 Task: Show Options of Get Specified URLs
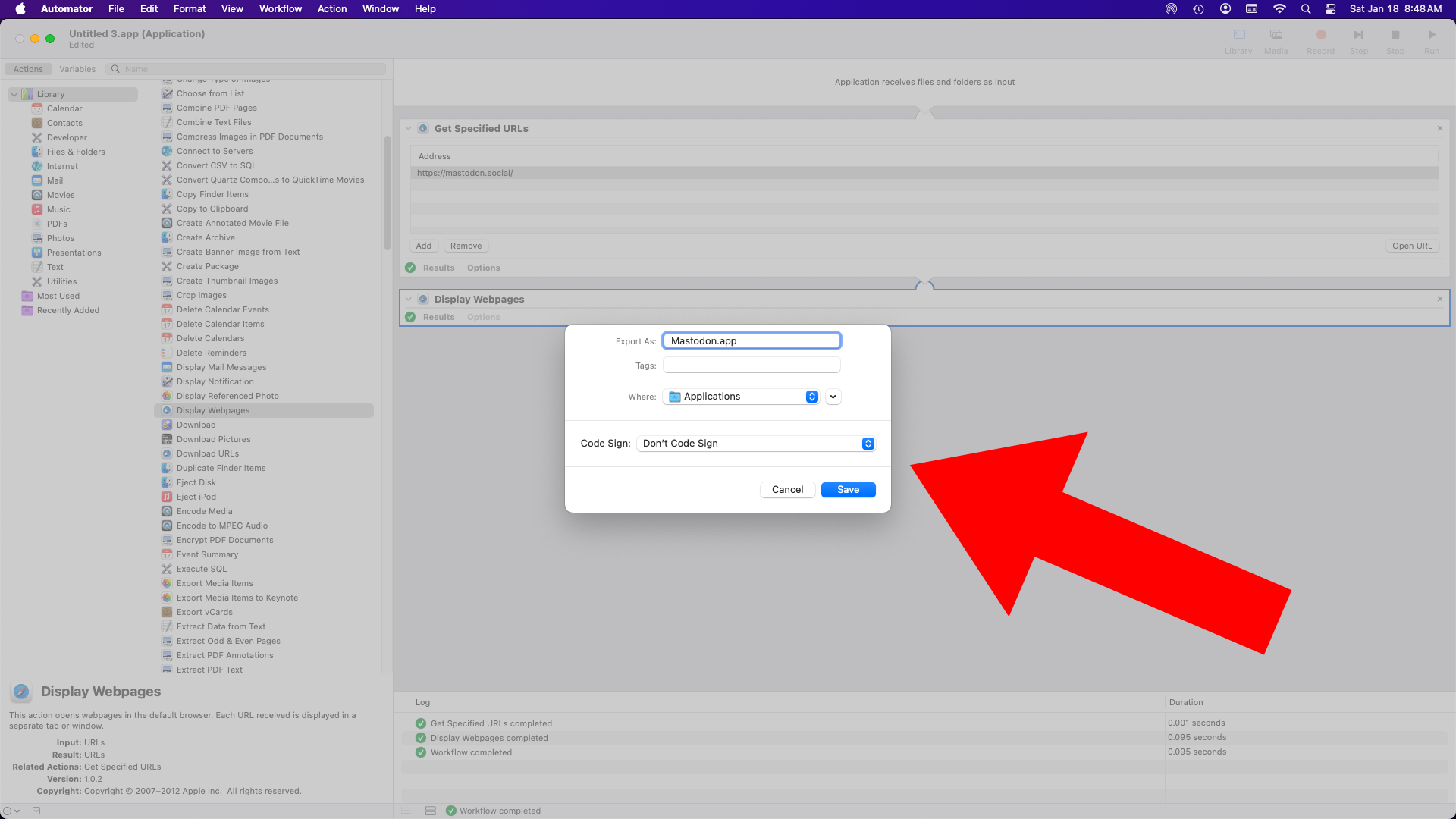(x=484, y=268)
